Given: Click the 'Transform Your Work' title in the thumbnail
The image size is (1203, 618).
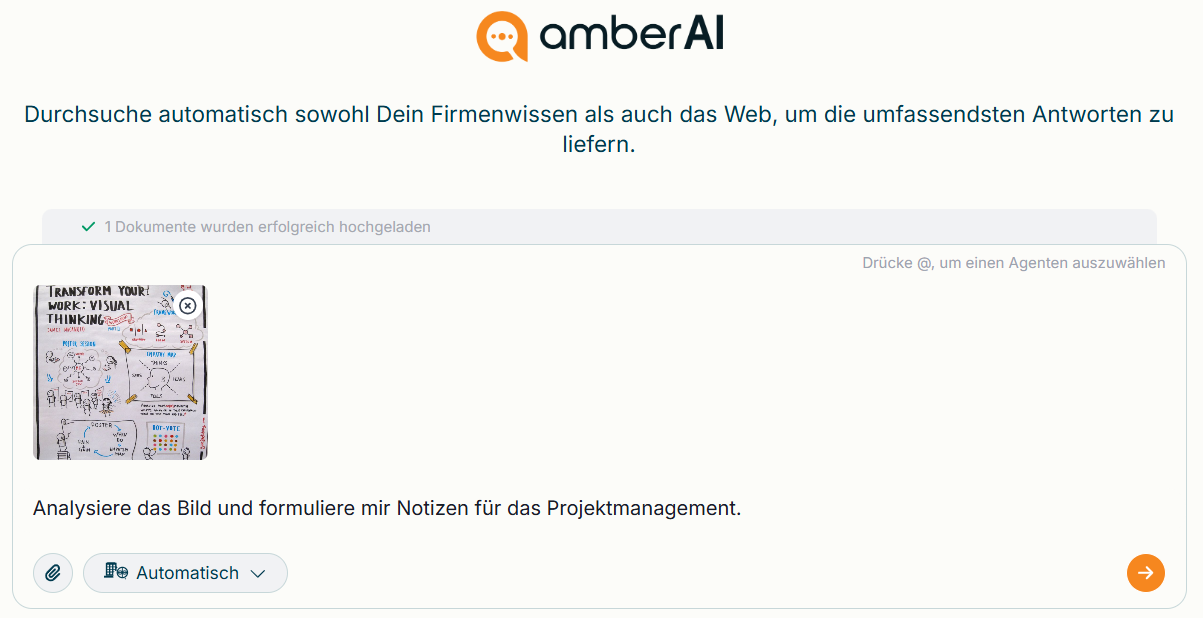Looking at the screenshot, I should pos(95,305).
